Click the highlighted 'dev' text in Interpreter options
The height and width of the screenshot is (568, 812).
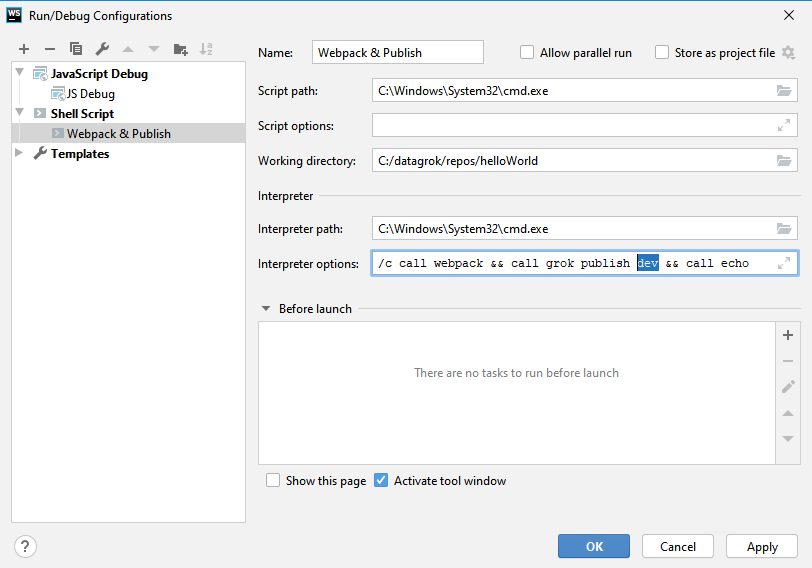click(648, 263)
